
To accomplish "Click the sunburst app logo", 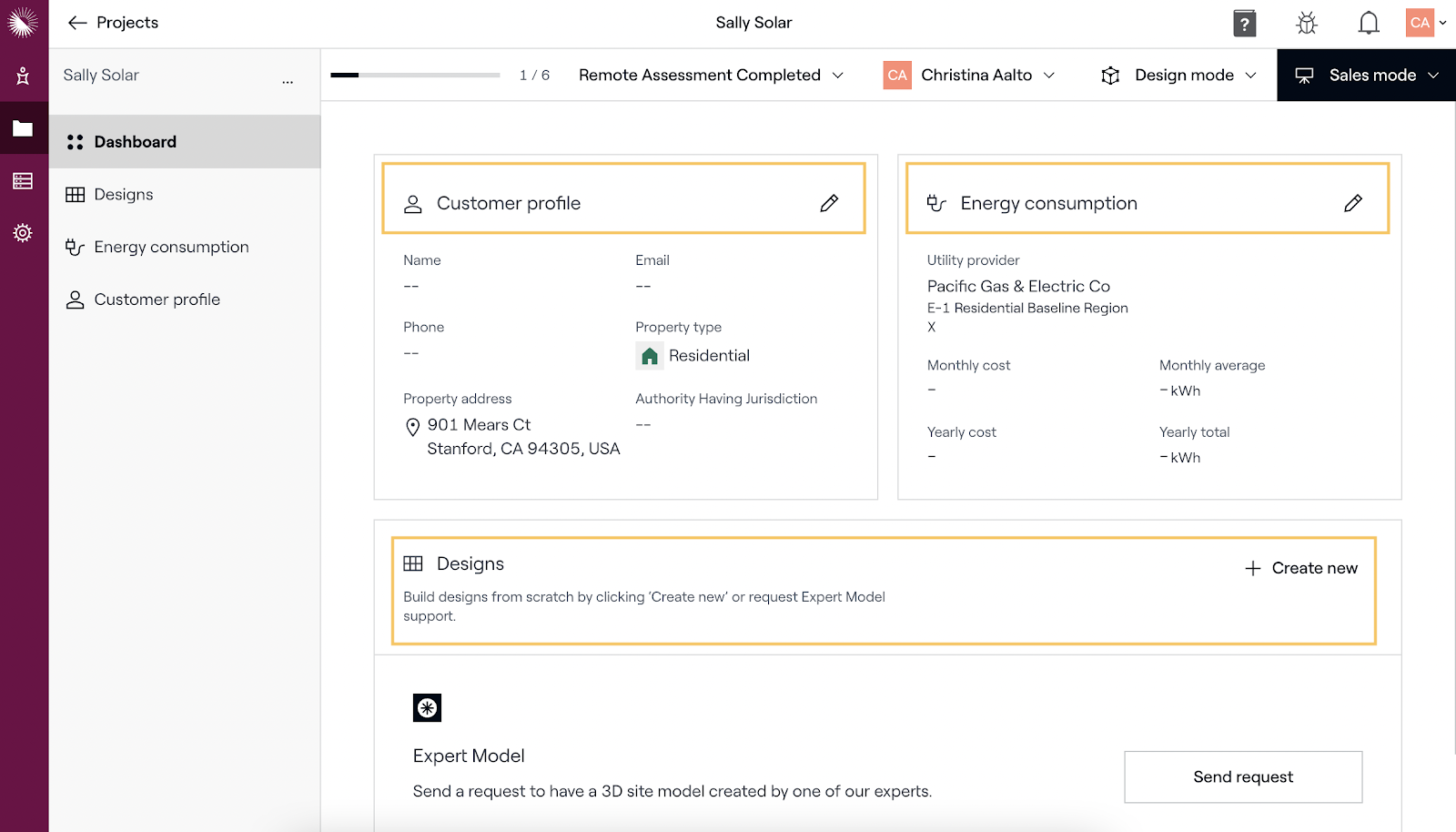I will coord(23,23).
